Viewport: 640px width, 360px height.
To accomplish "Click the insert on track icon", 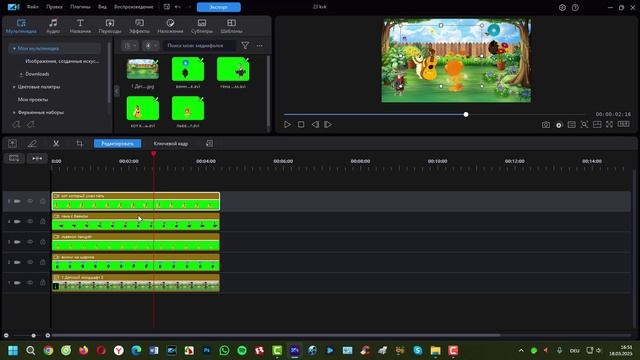I will pos(12,143).
